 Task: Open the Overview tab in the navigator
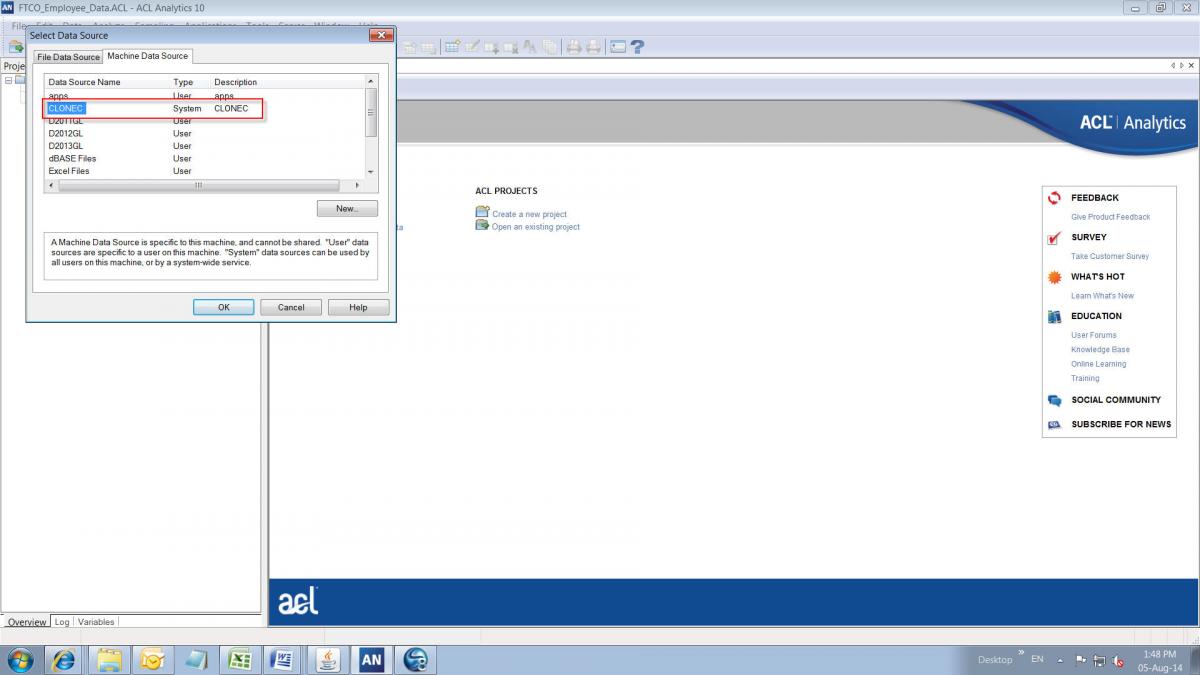(x=27, y=622)
